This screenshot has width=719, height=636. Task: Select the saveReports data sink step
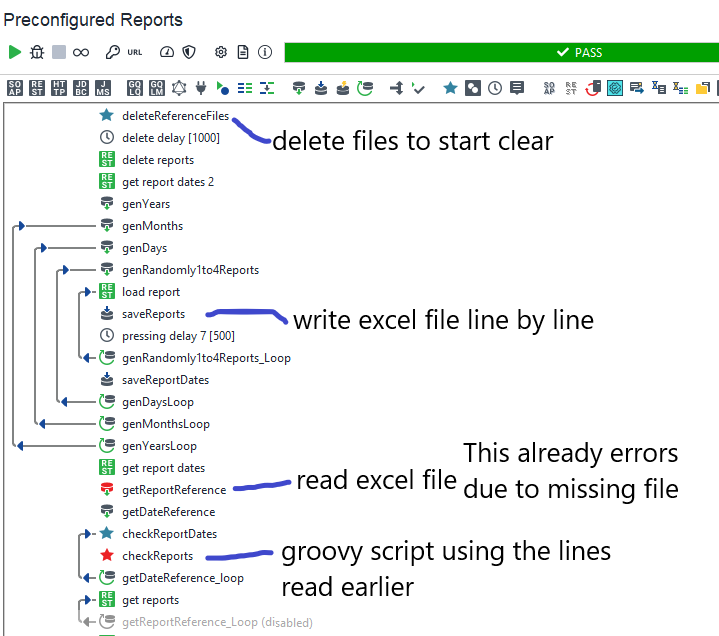point(152,314)
